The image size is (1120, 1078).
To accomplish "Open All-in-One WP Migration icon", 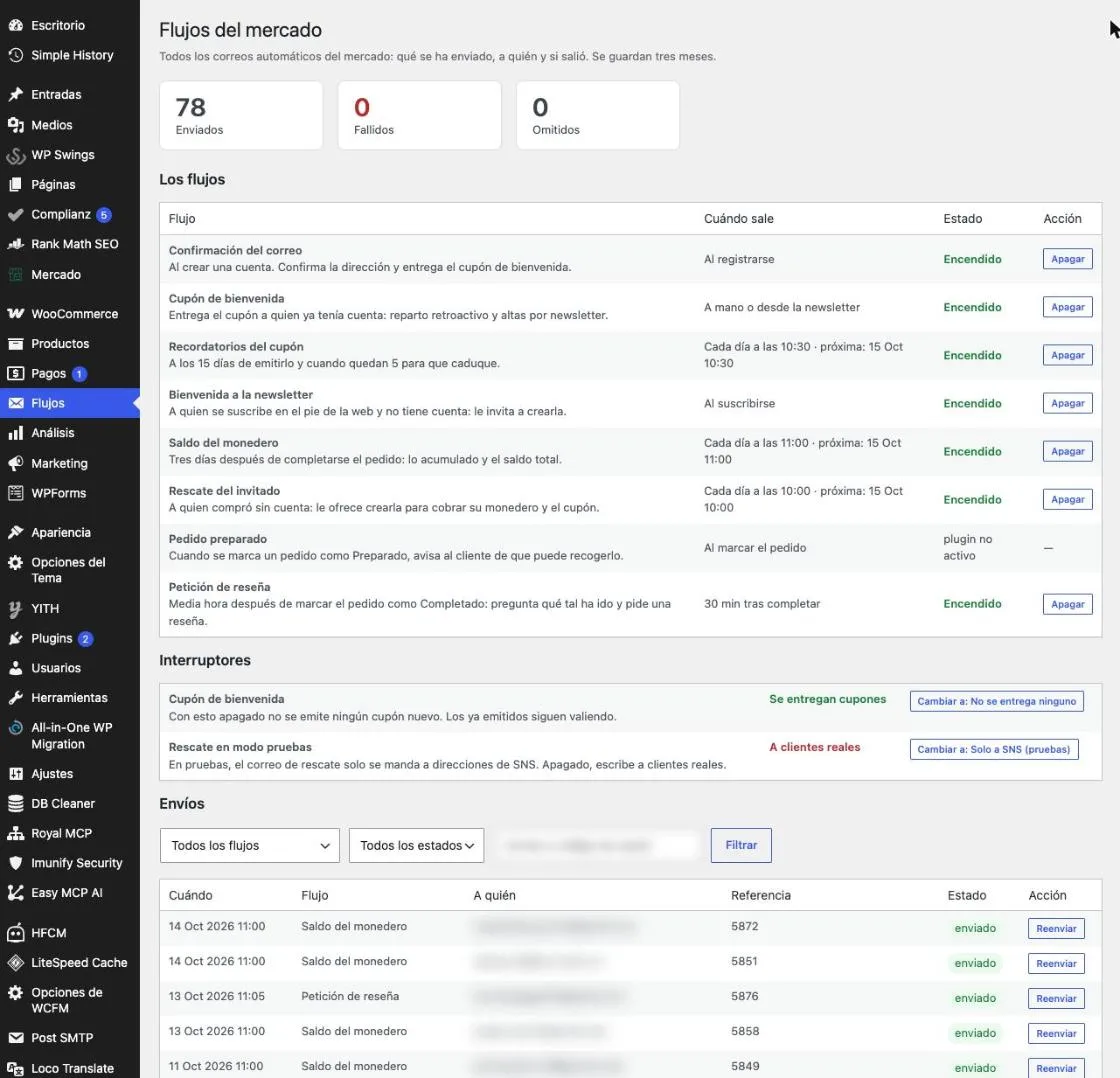I will point(16,728).
